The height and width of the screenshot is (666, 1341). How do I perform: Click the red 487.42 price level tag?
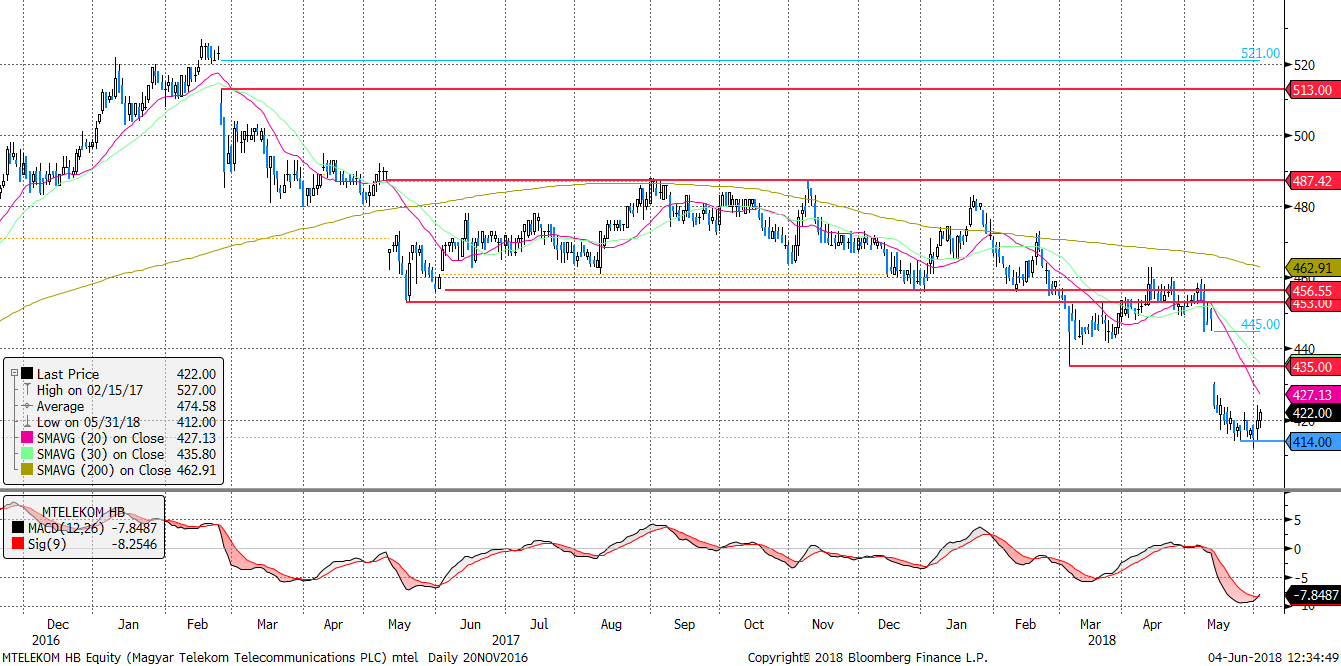pos(1312,181)
